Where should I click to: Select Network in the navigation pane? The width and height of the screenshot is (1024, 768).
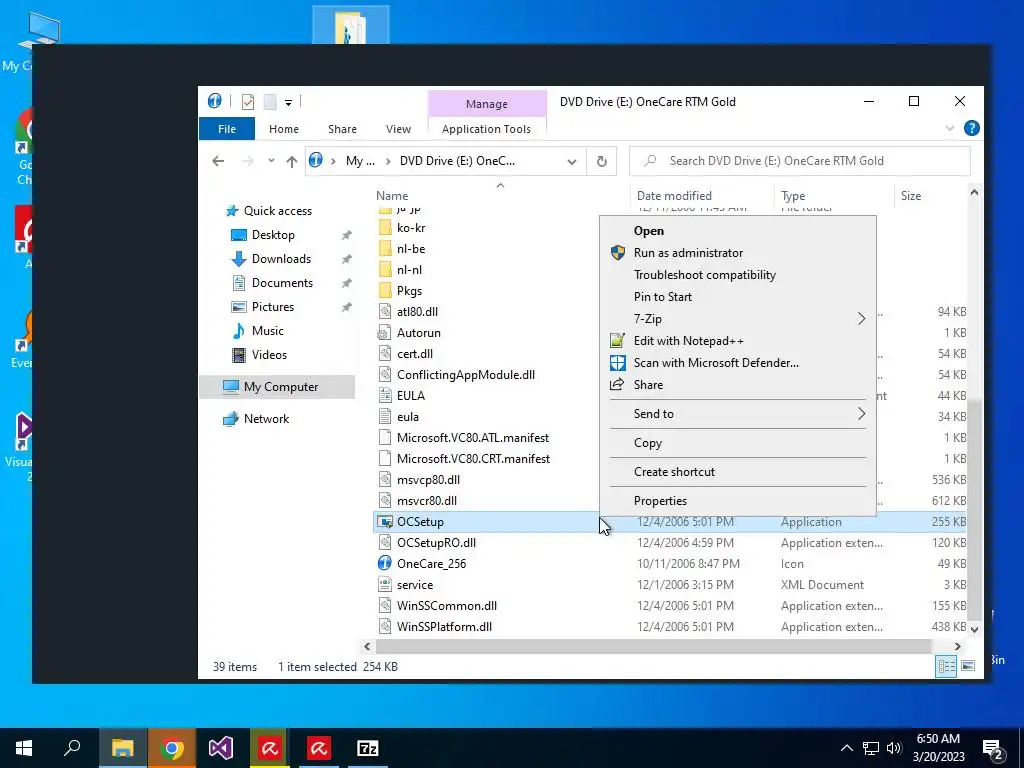pos(266,419)
